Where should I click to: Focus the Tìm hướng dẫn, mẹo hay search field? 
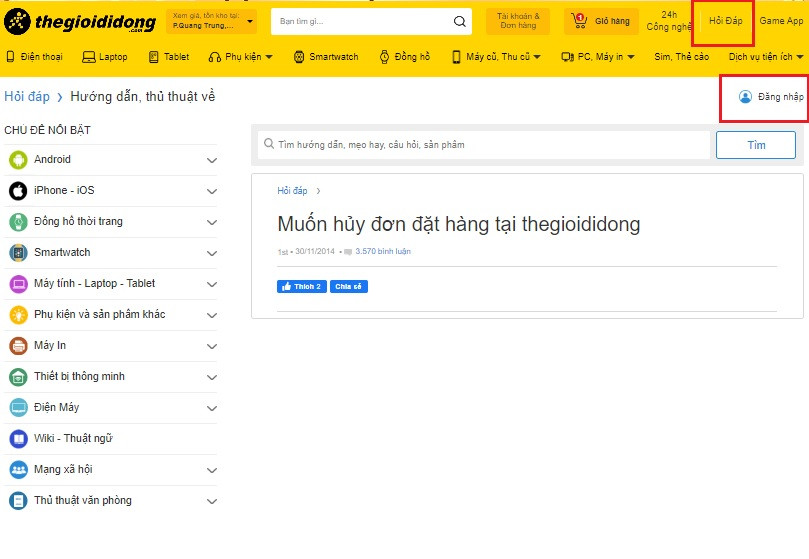[483, 145]
